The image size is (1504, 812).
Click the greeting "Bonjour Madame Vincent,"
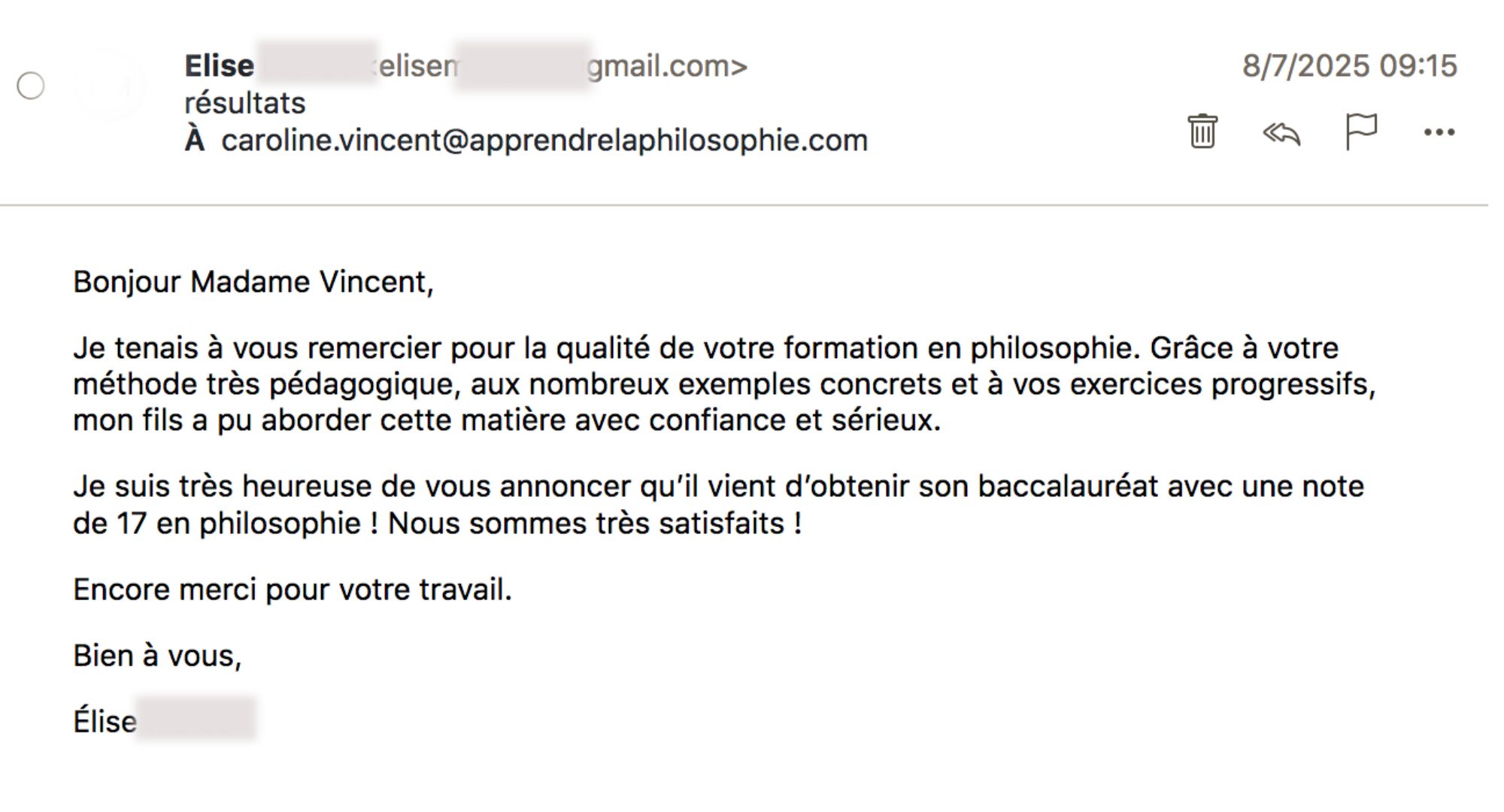coord(253,282)
